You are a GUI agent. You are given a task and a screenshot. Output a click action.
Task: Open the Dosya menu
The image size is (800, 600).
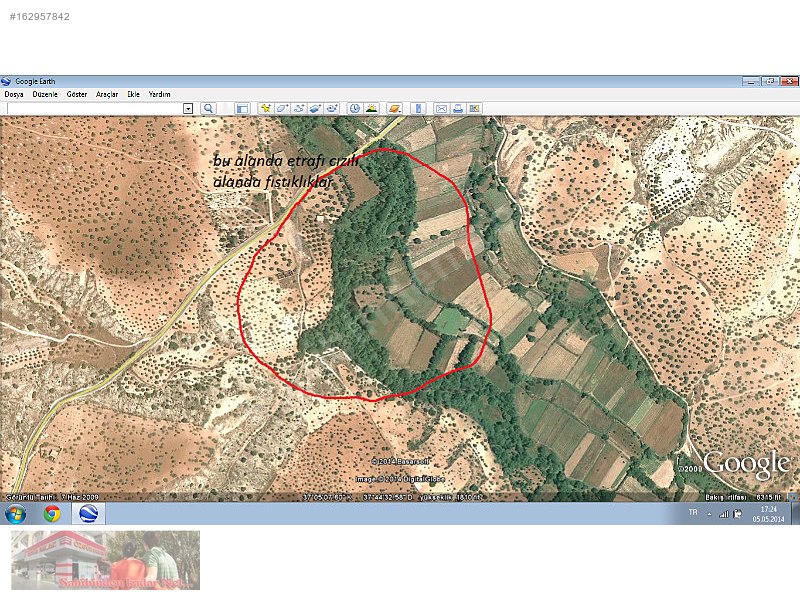point(14,94)
